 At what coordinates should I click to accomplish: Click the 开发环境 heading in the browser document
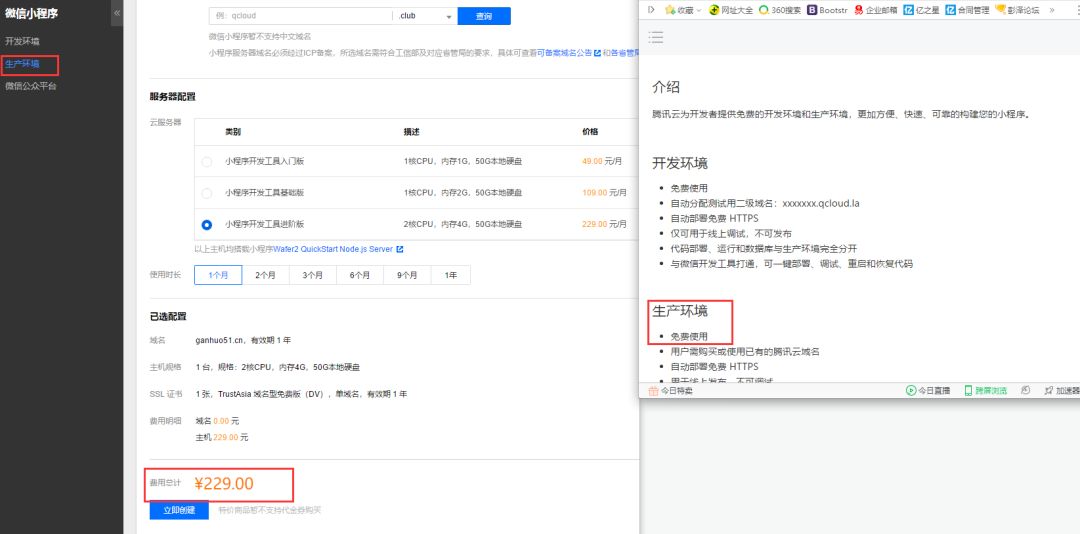coord(680,164)
